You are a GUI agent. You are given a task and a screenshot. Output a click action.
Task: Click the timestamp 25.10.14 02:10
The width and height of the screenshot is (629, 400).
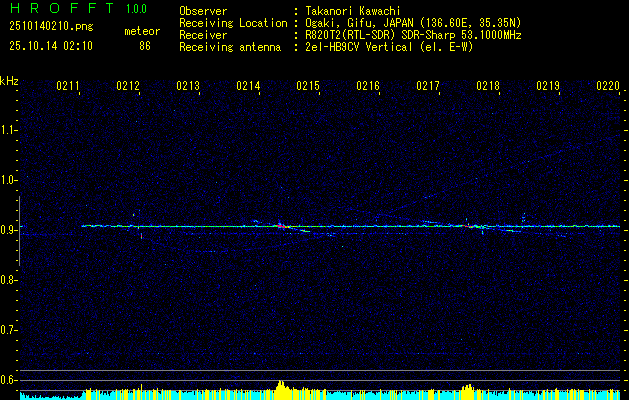tap(51, 46)
